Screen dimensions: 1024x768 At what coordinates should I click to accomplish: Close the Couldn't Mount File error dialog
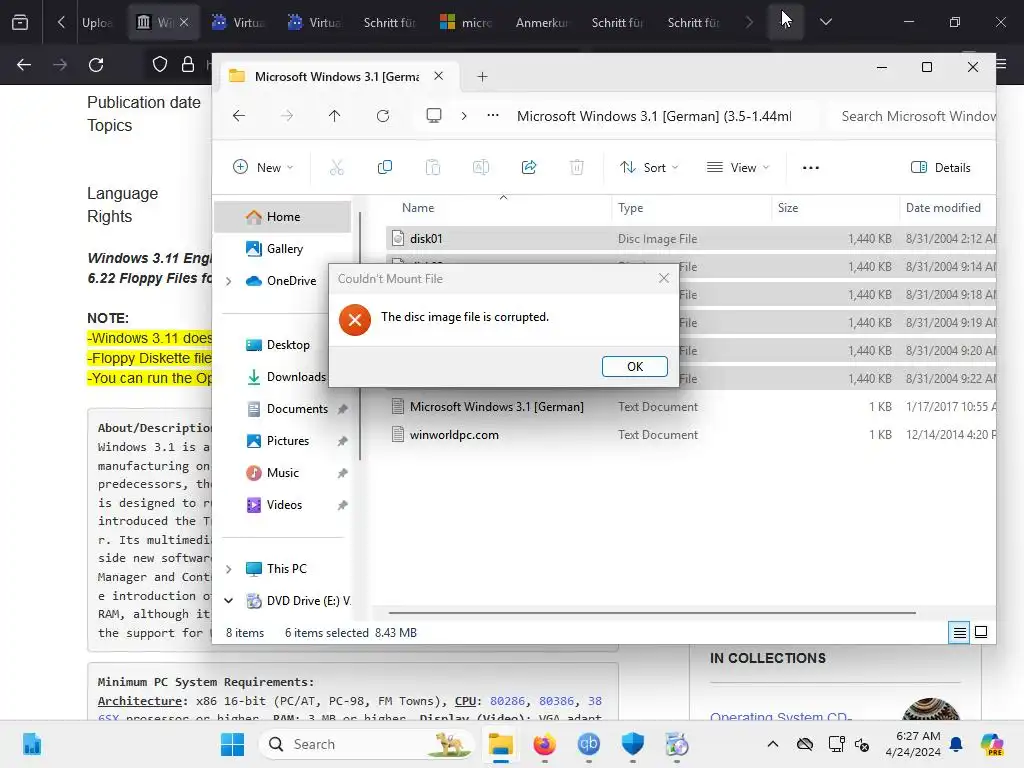coord(664,278)
